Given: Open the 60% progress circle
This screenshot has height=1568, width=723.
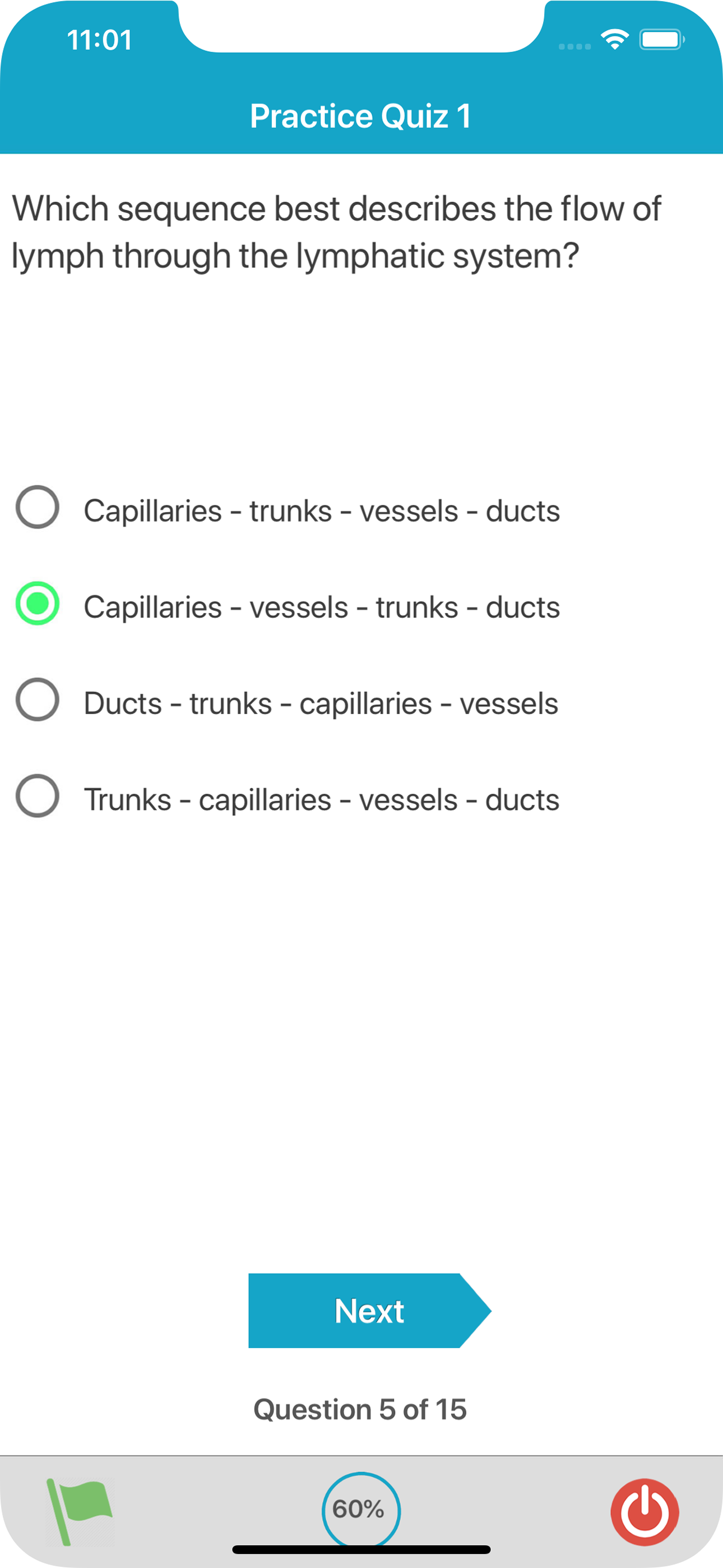Looking at the screenshot, I should pos(360,1509).
